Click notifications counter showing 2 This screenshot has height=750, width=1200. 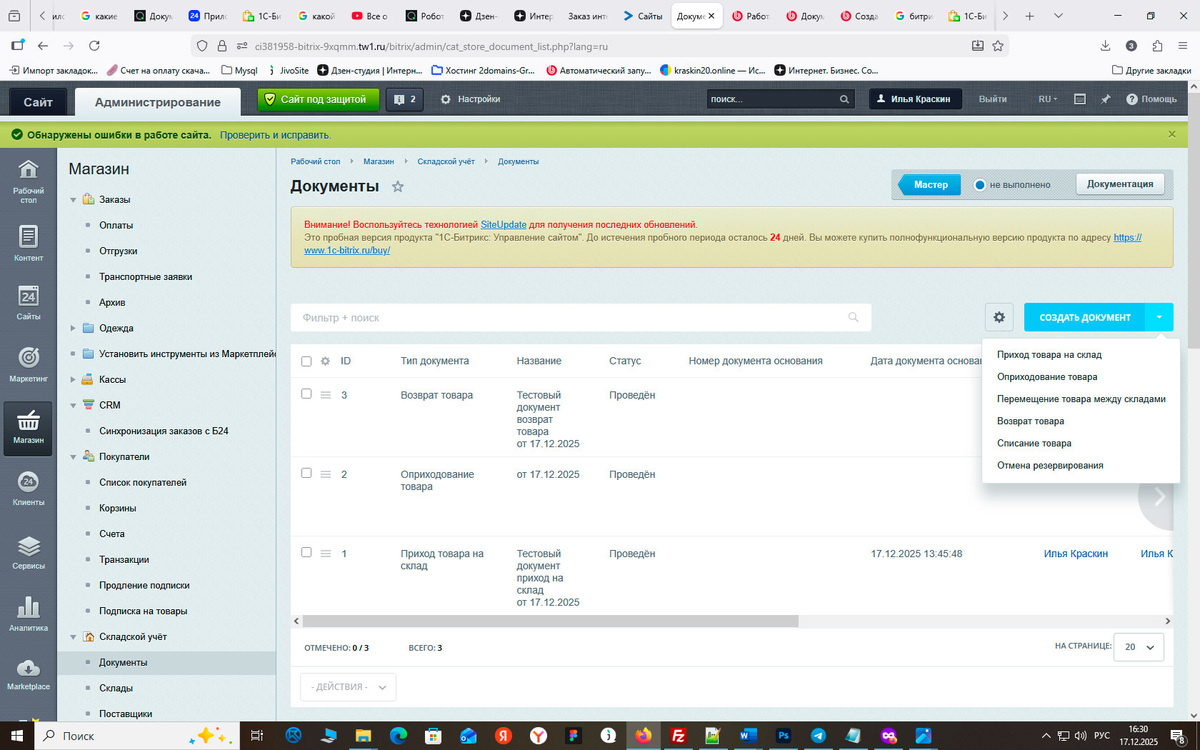(404, 99)
